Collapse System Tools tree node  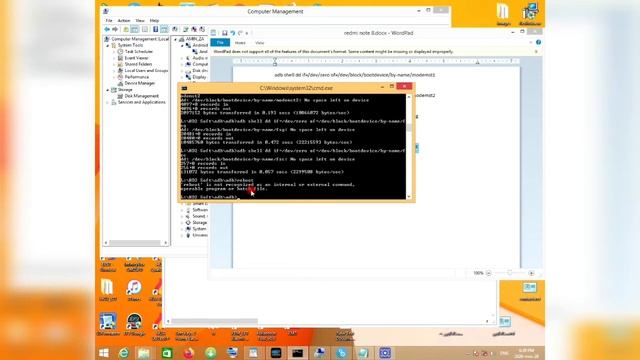click(x=108, y=45)
